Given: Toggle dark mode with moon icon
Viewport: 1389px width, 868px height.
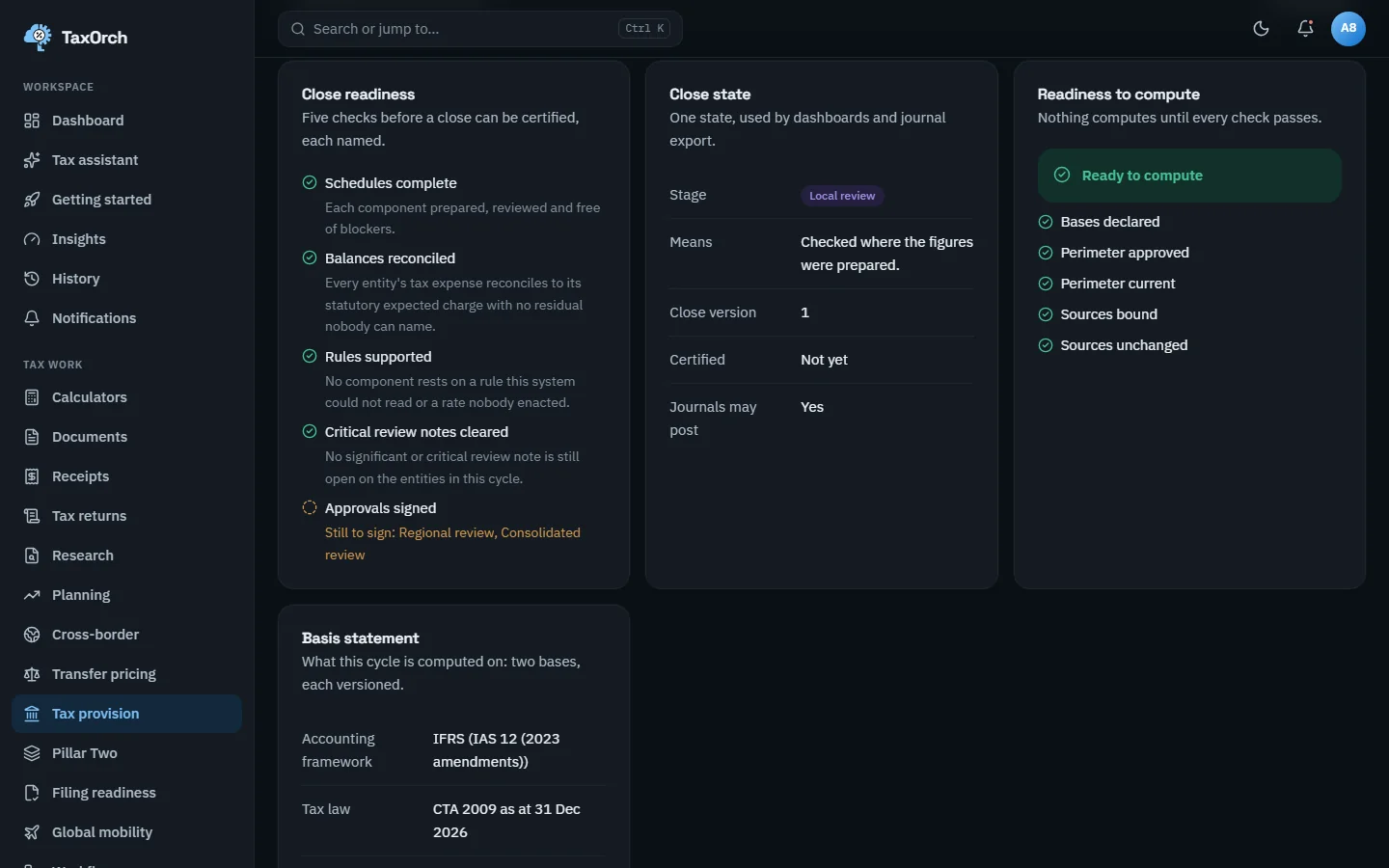Looking at the screenshot, I should [x=1261, y=28].
